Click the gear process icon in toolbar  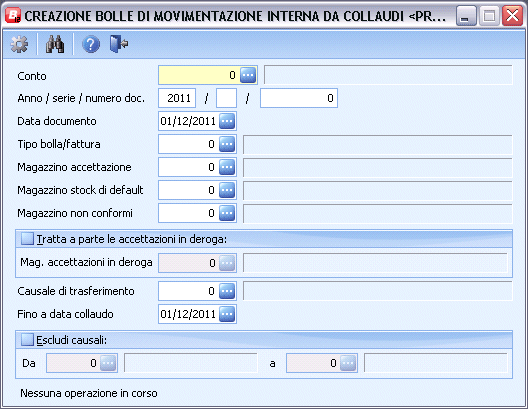pos(19,44)
